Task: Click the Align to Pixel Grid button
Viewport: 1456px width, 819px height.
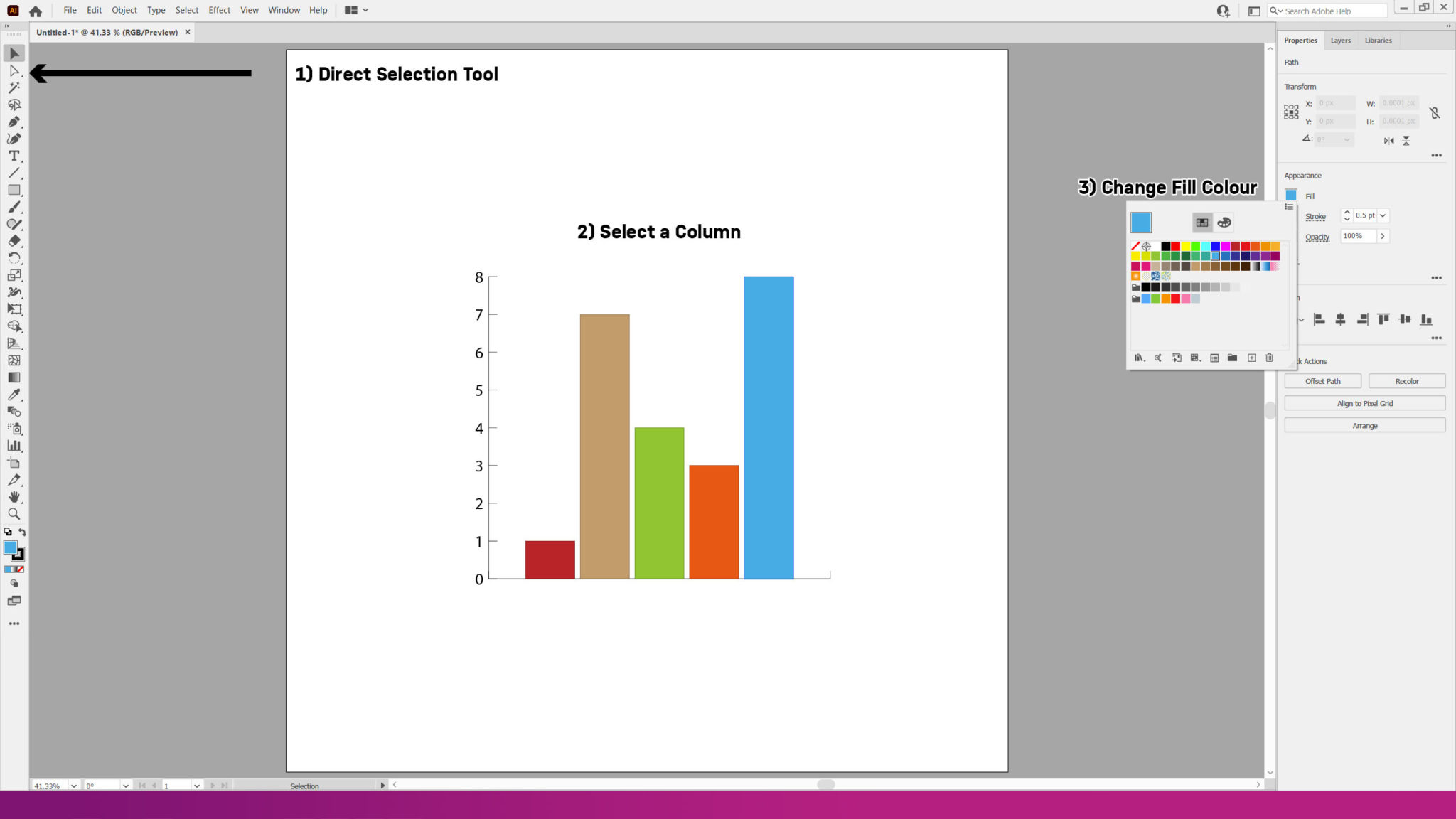Action: pos(1364,403)
